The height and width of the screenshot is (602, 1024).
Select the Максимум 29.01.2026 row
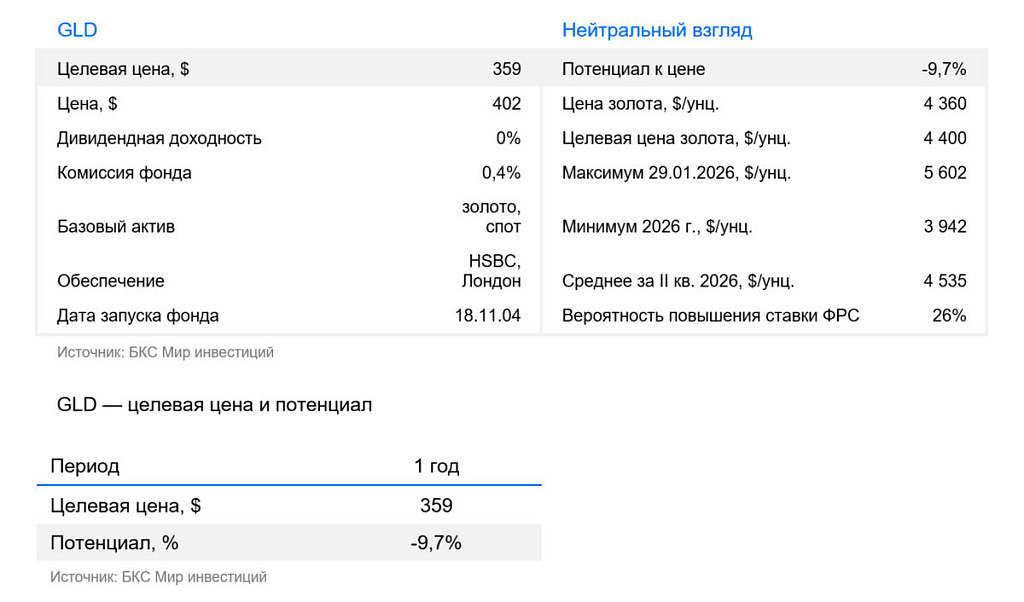[764, 172]
